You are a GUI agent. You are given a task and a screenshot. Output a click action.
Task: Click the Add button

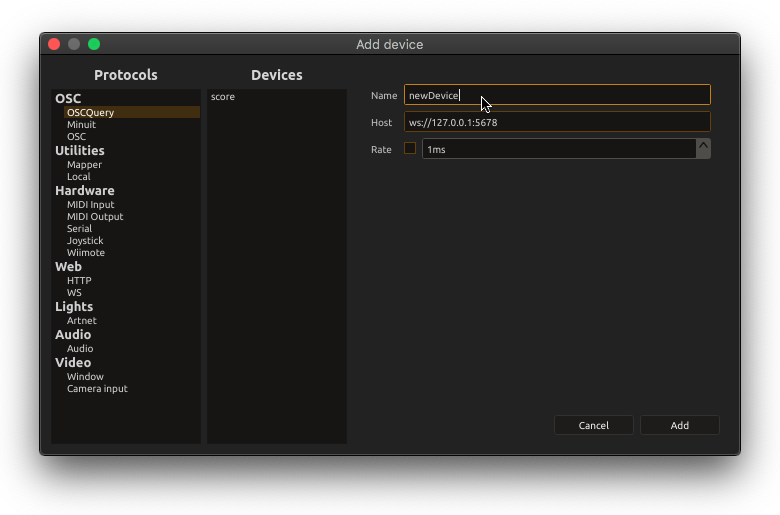(x=680, y=425)
